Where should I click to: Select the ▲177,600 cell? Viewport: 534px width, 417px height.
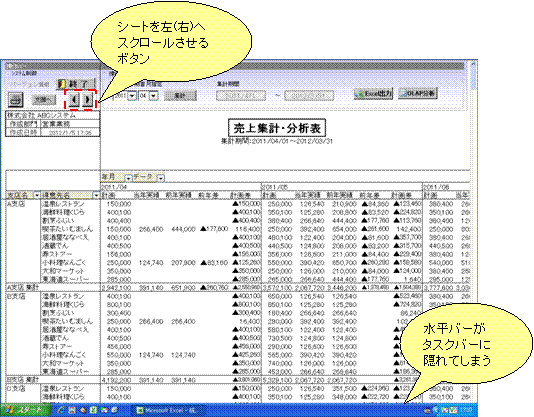[214, 229]
